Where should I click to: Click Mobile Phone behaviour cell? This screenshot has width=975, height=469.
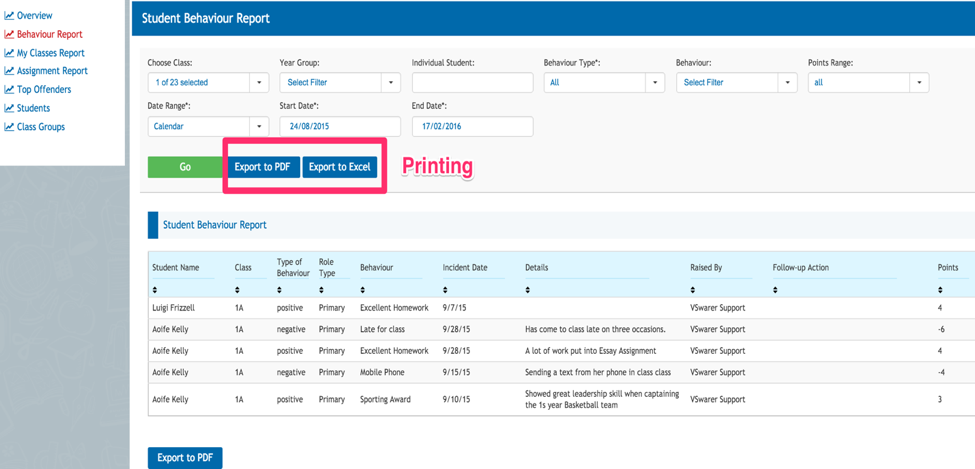[382, 372]
